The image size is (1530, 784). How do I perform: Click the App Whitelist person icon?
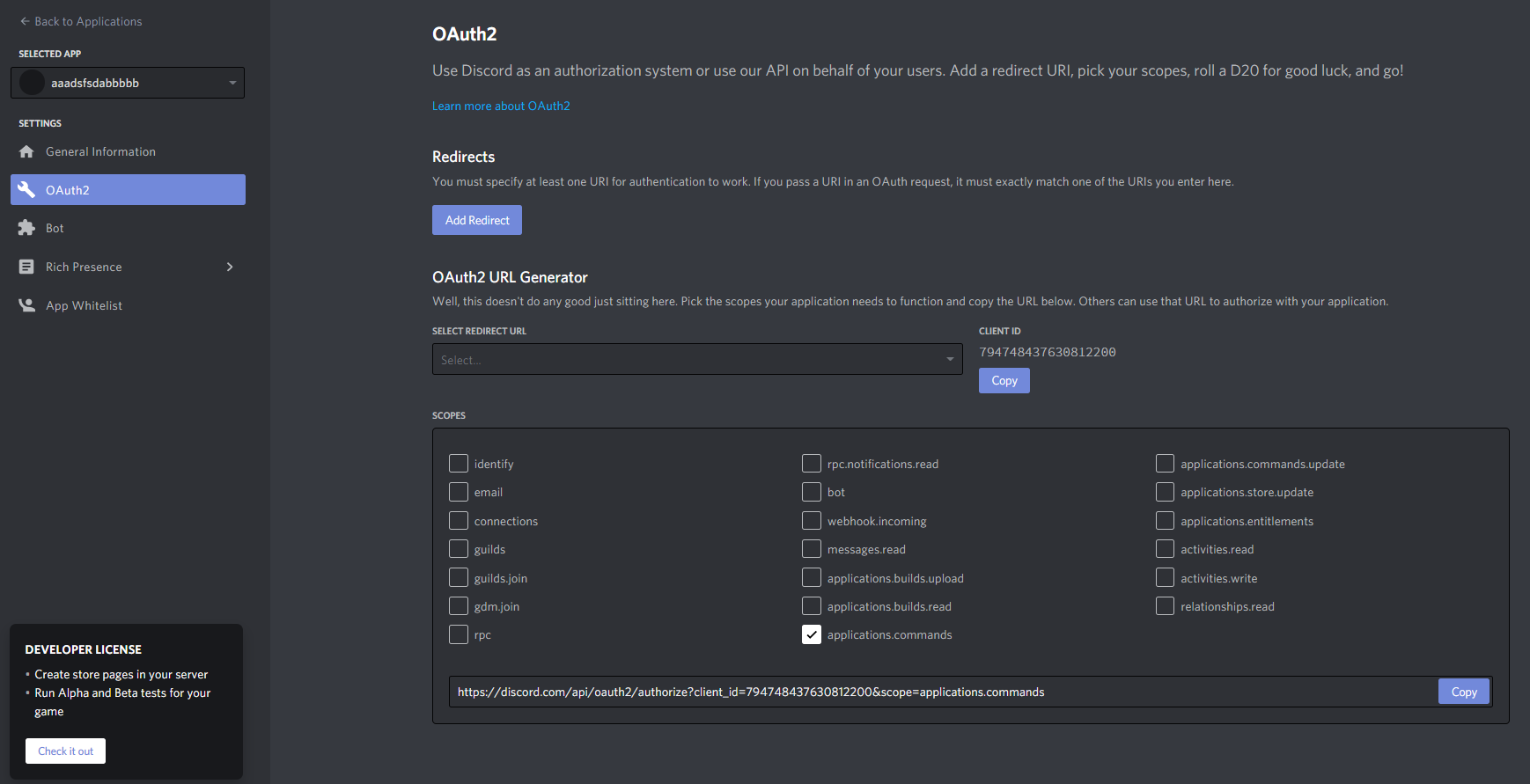(x=26, y=305)
